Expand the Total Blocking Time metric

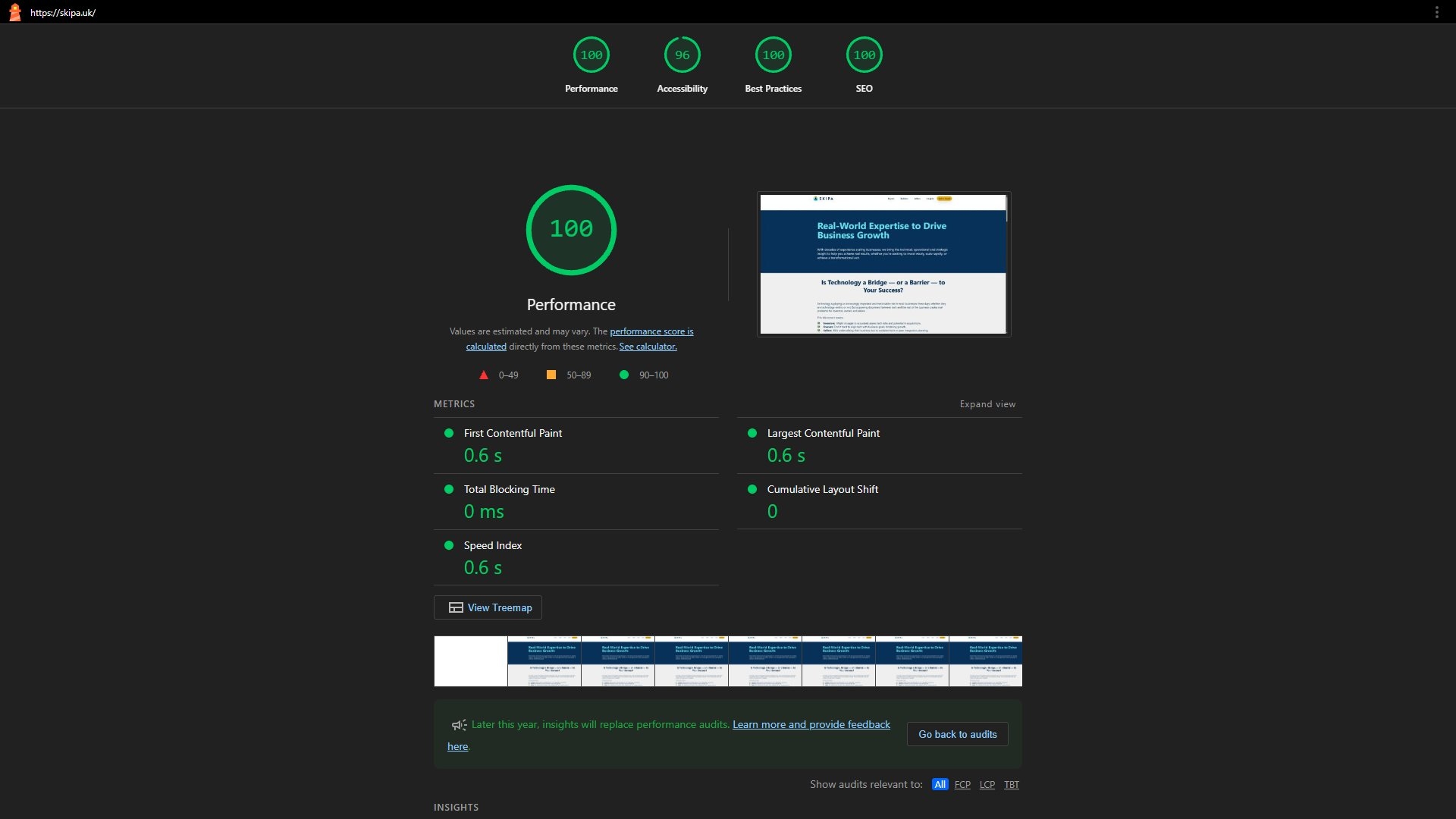click(576, 502)
